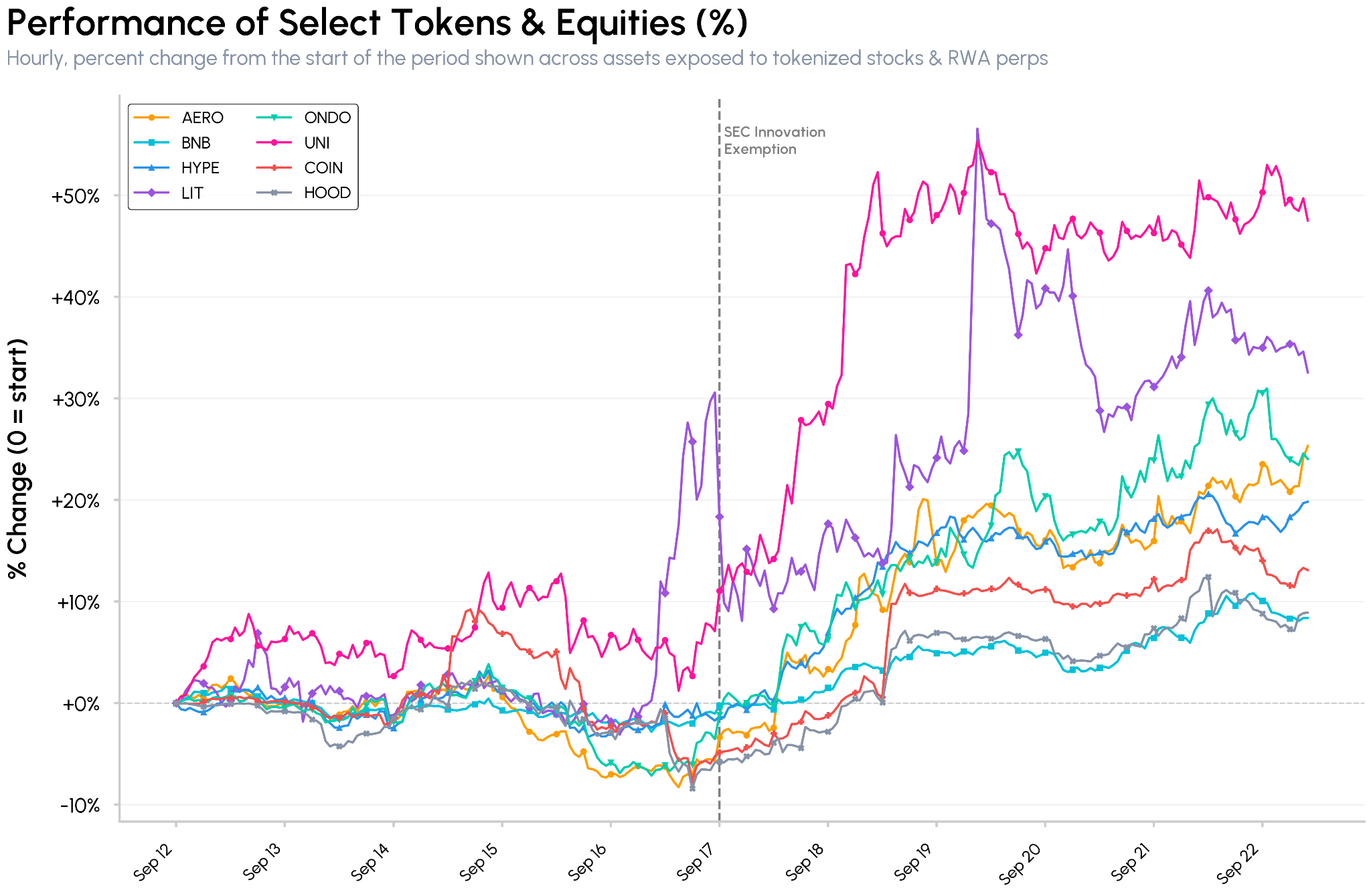
Task: Select the HOOD legend label
Action: [x=327, y=193]
